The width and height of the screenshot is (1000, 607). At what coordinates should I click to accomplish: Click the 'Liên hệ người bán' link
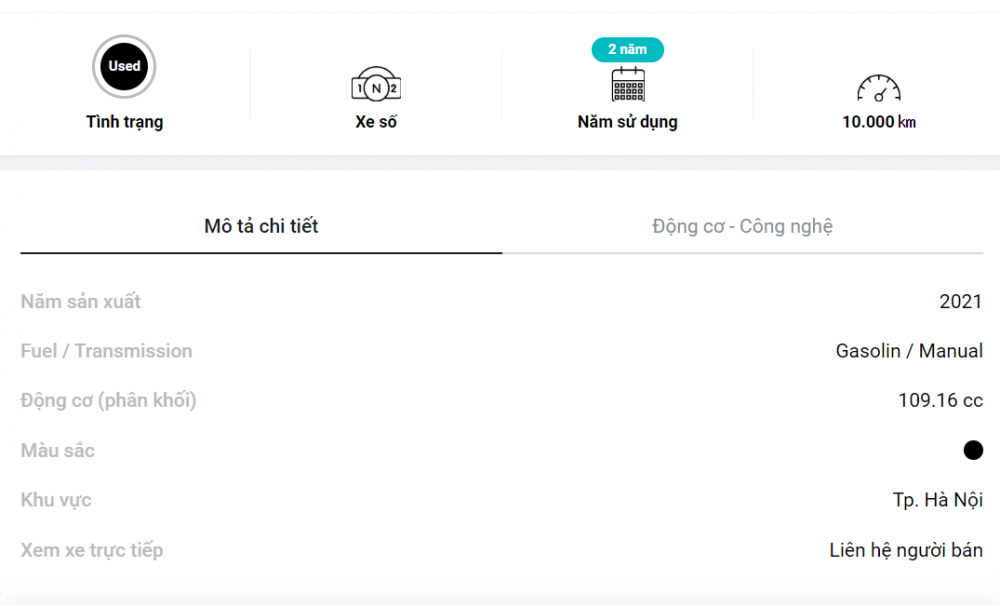point(906,550)
